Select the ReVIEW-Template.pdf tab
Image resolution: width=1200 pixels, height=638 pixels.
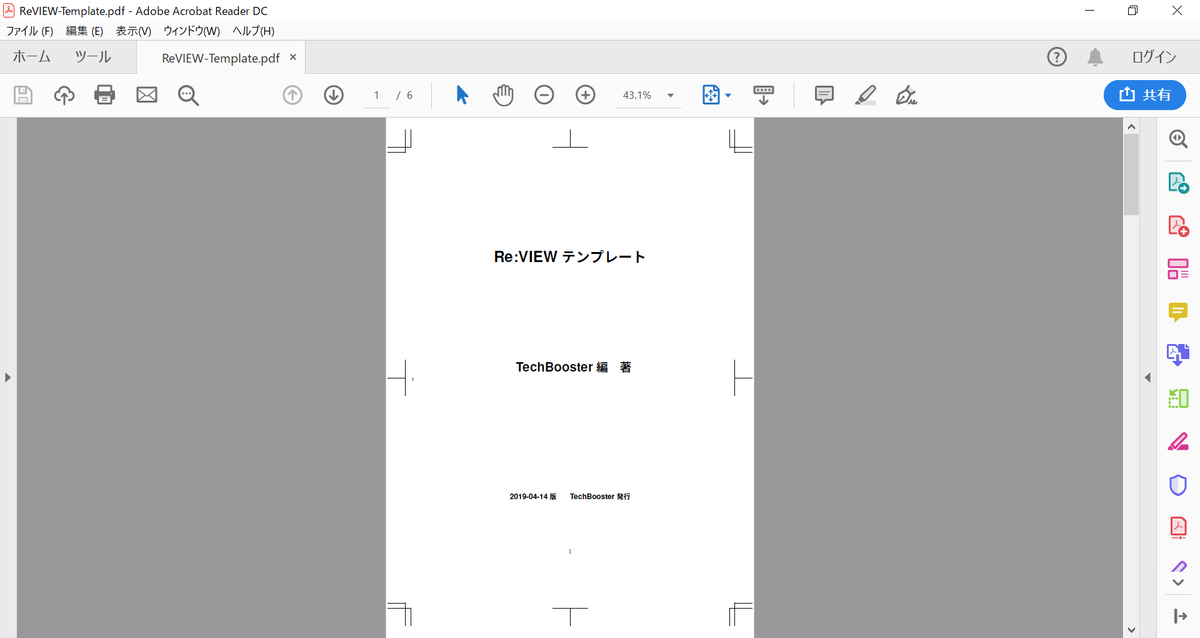[221, 58]
